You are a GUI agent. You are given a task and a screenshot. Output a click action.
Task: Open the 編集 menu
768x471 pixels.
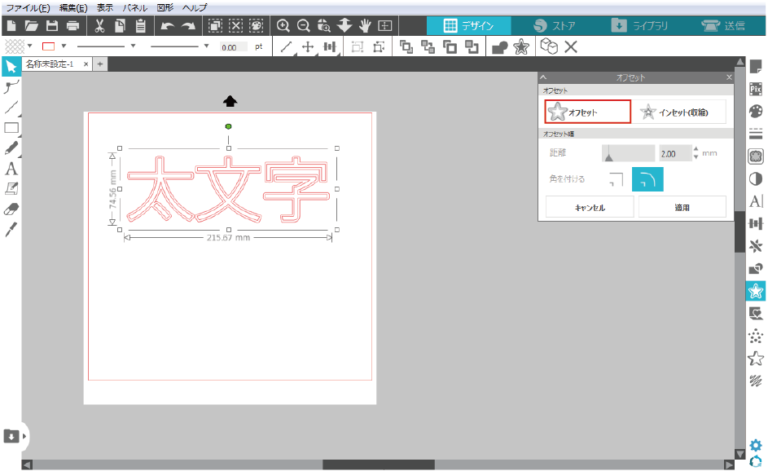pyautogui.click(x=73, y=8)
